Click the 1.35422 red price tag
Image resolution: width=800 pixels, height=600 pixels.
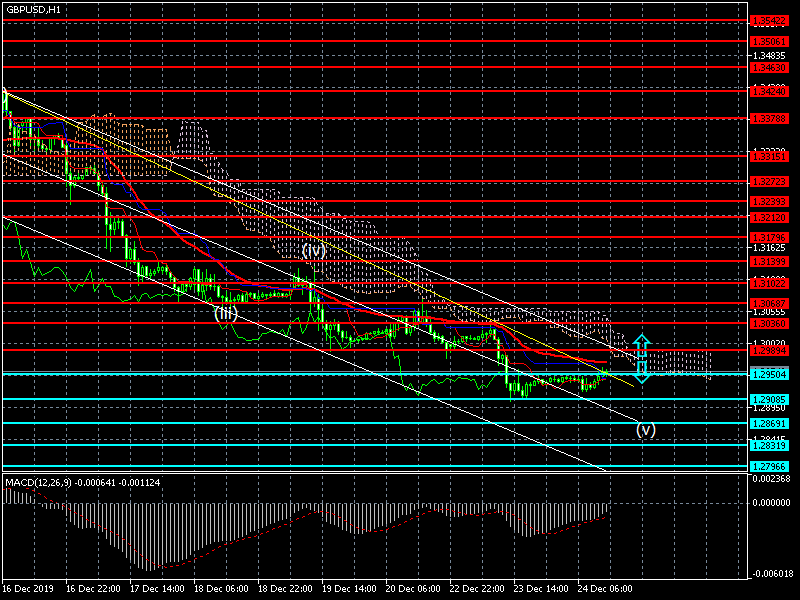[x=769, y=20]
